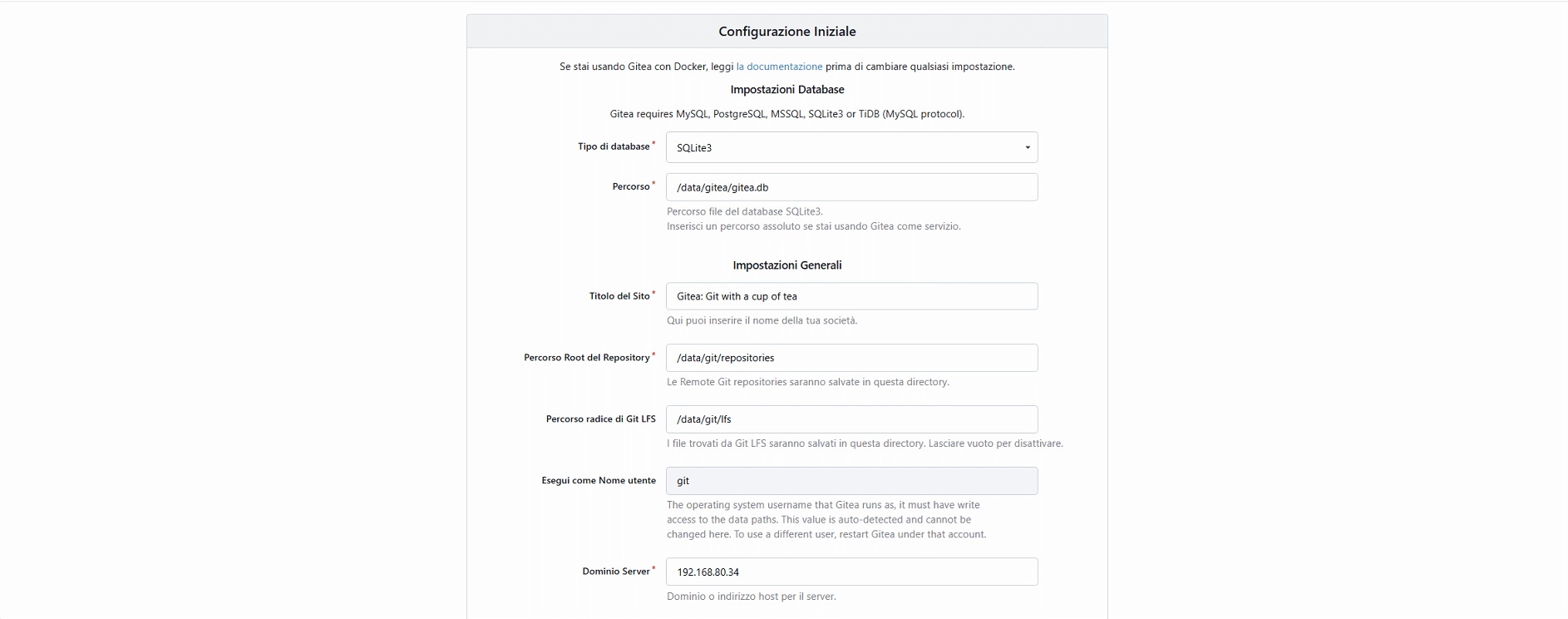This screenshot has width=1568, height=619.
Task: Click the 192.168.80.34 server domain field
Action: [851, 572]
